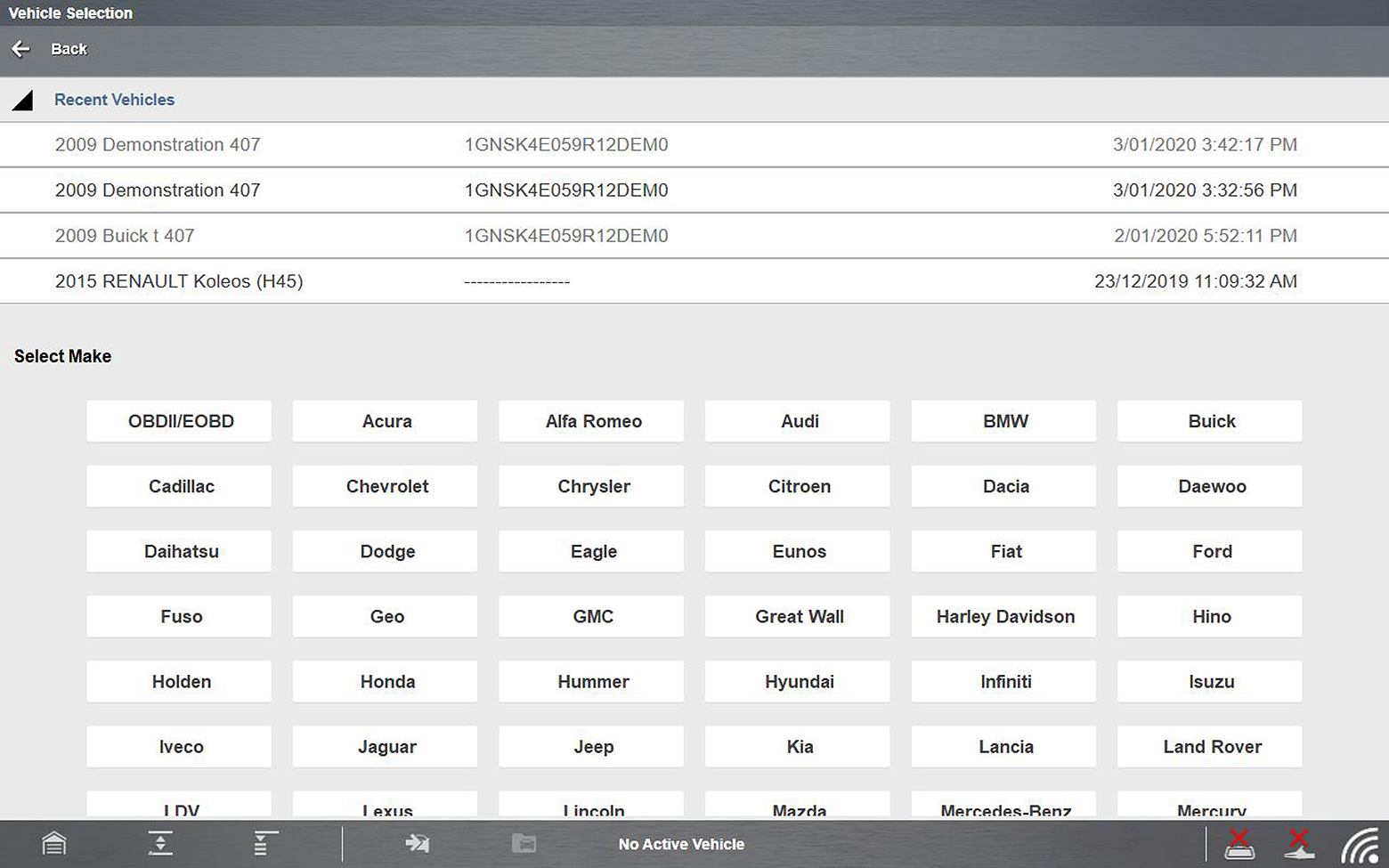Open the Wi-Fi signal status icon

[1360, 845]
